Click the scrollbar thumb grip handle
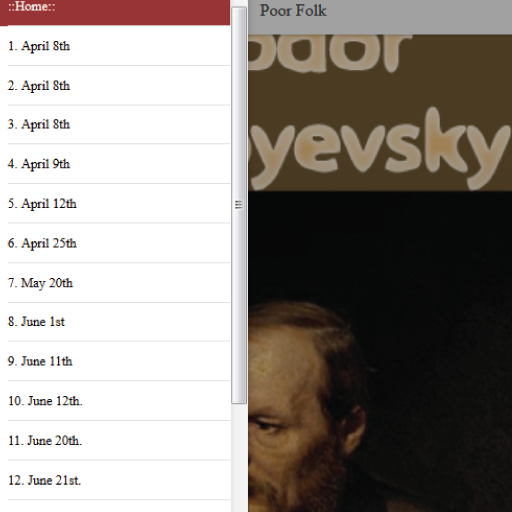512x512 pixels. [x=239, y=204]
